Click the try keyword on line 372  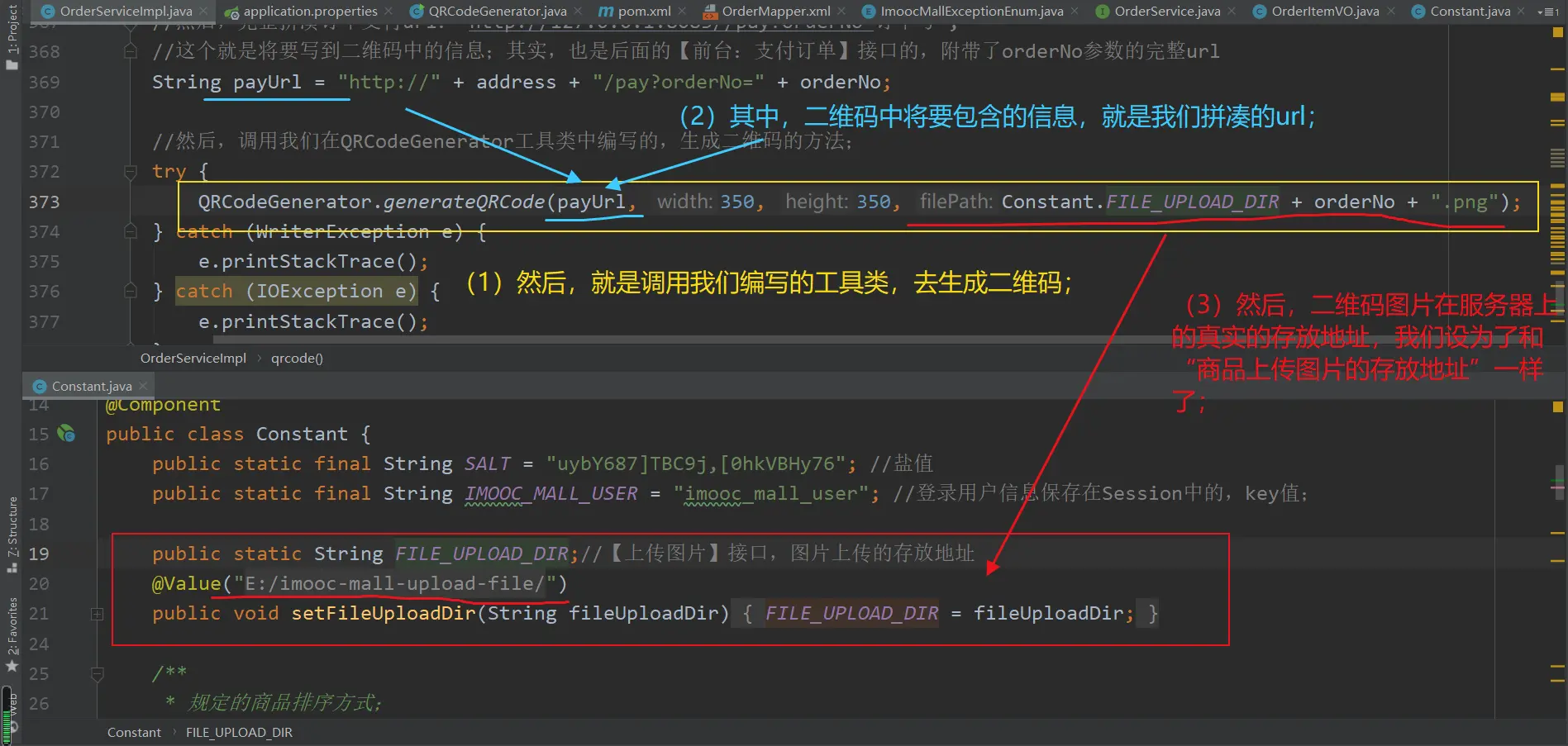pos(169,172)
